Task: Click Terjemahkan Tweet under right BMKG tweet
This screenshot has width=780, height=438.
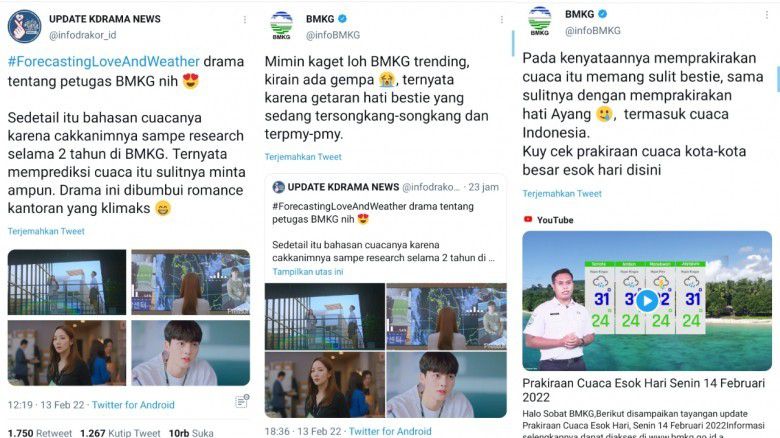Action: click(562, 194)
